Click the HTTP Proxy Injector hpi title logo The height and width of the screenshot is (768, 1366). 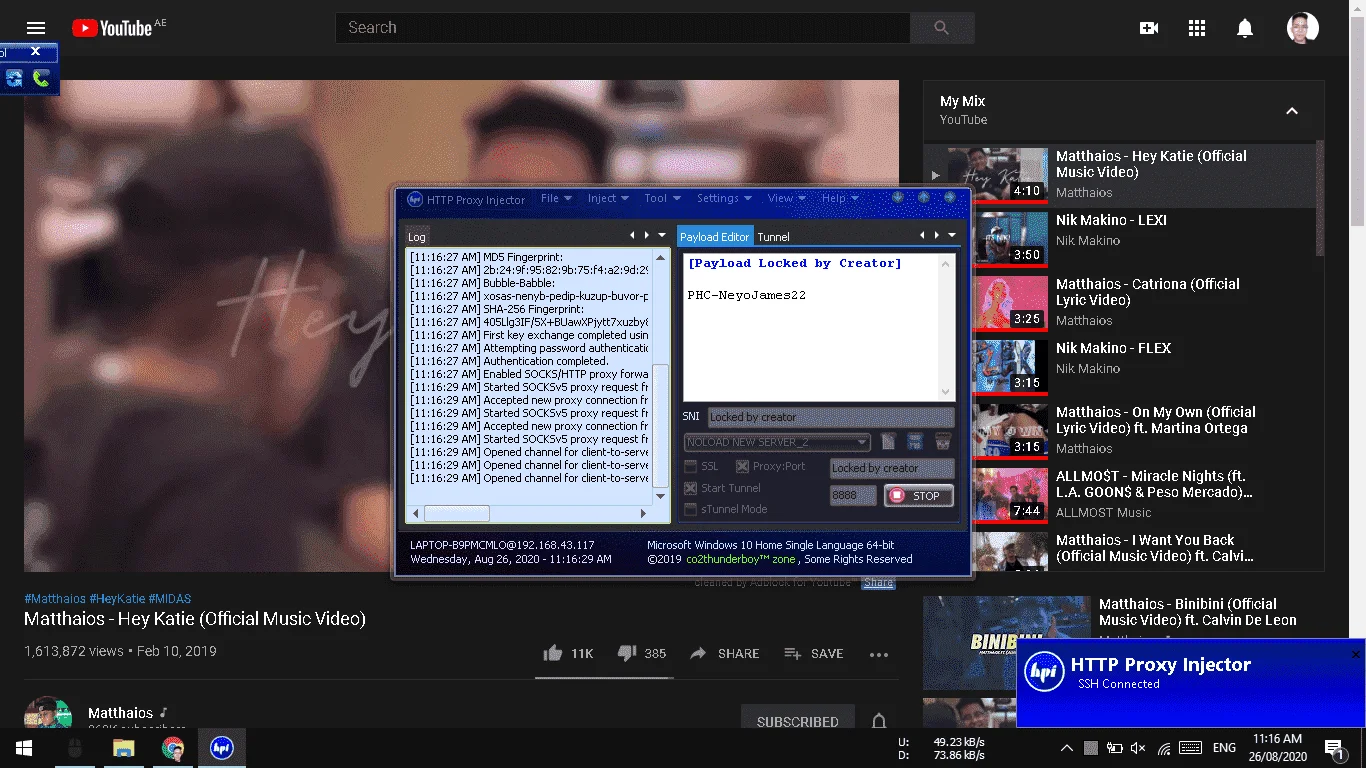[x=415, y=199]
